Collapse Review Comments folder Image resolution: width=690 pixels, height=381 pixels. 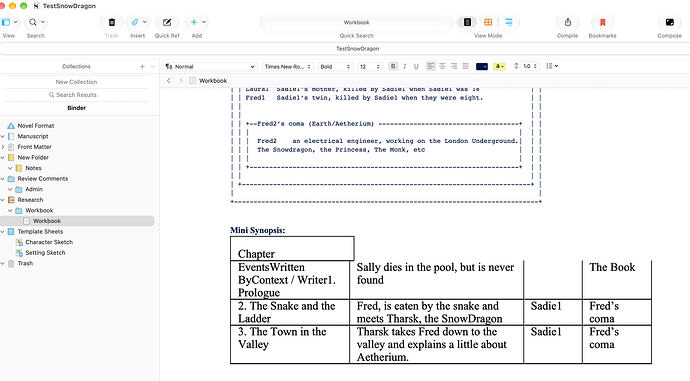(x=3, y=179)
